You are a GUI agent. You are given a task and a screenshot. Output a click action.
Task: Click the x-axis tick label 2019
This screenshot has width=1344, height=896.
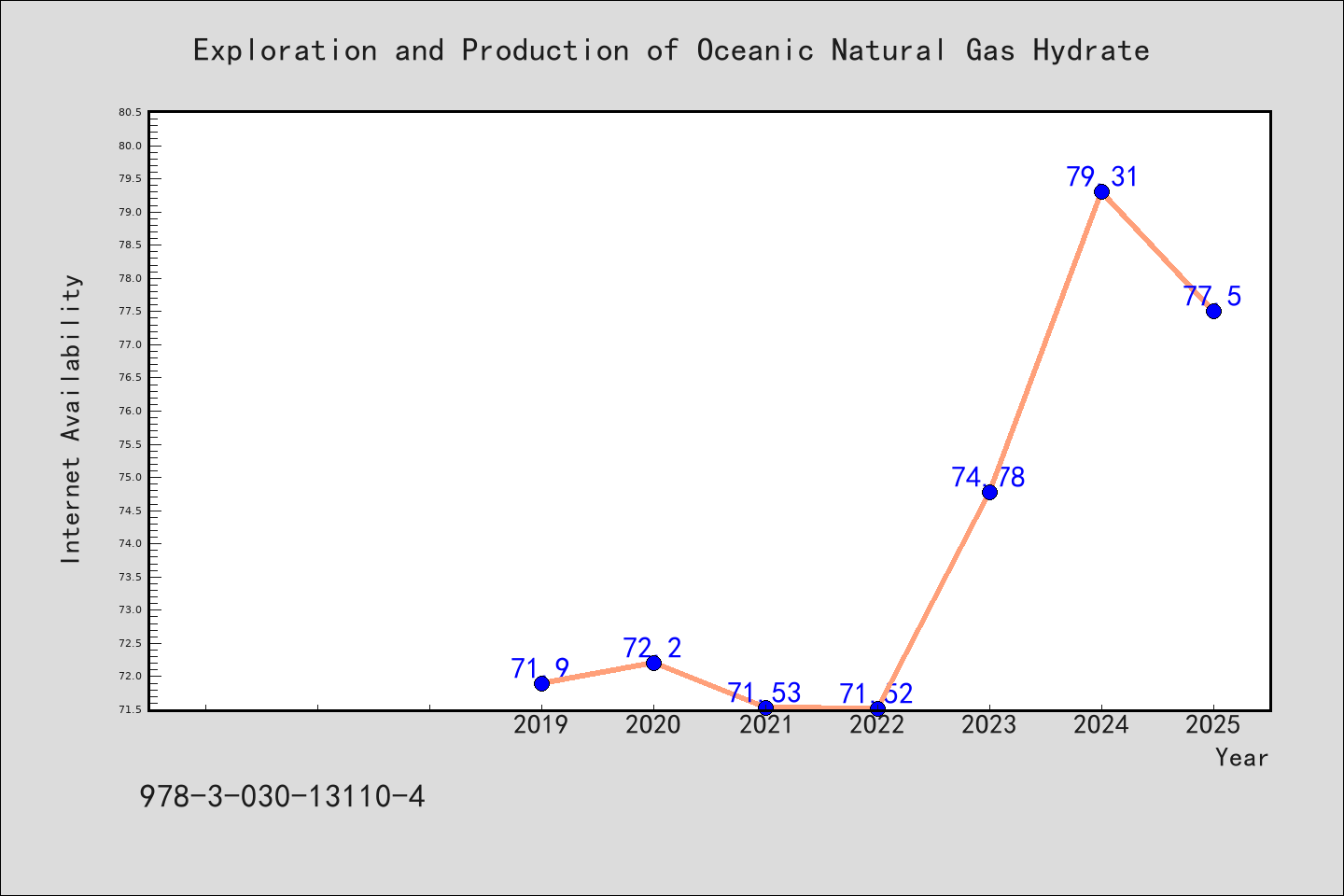click(x=541, y=724)
